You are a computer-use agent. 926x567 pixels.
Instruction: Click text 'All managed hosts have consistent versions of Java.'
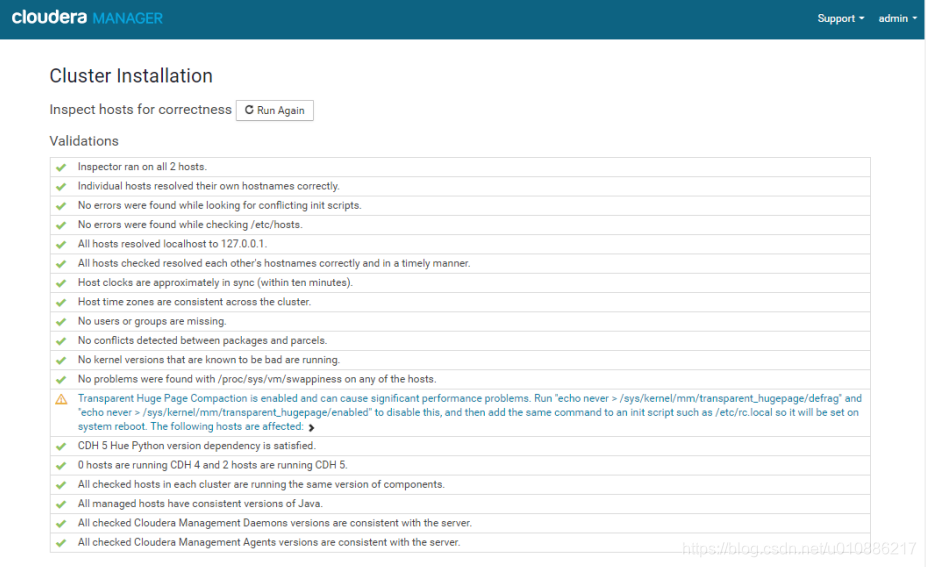point(200,504)
